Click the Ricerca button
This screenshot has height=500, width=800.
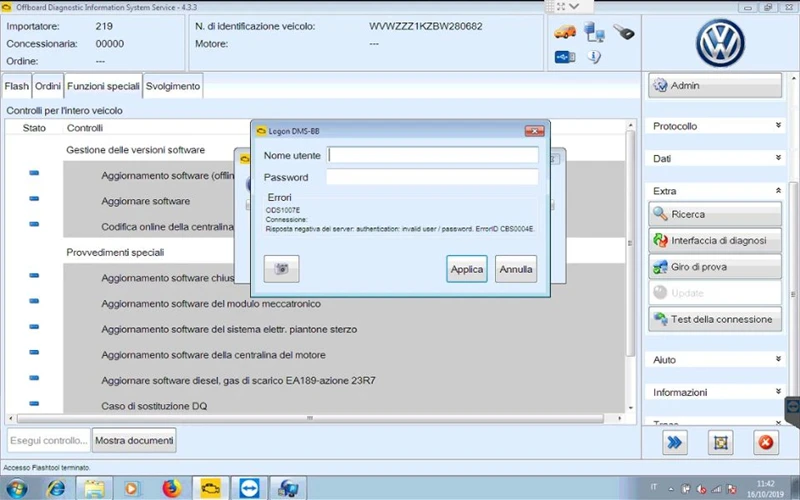tap(715, 214)
